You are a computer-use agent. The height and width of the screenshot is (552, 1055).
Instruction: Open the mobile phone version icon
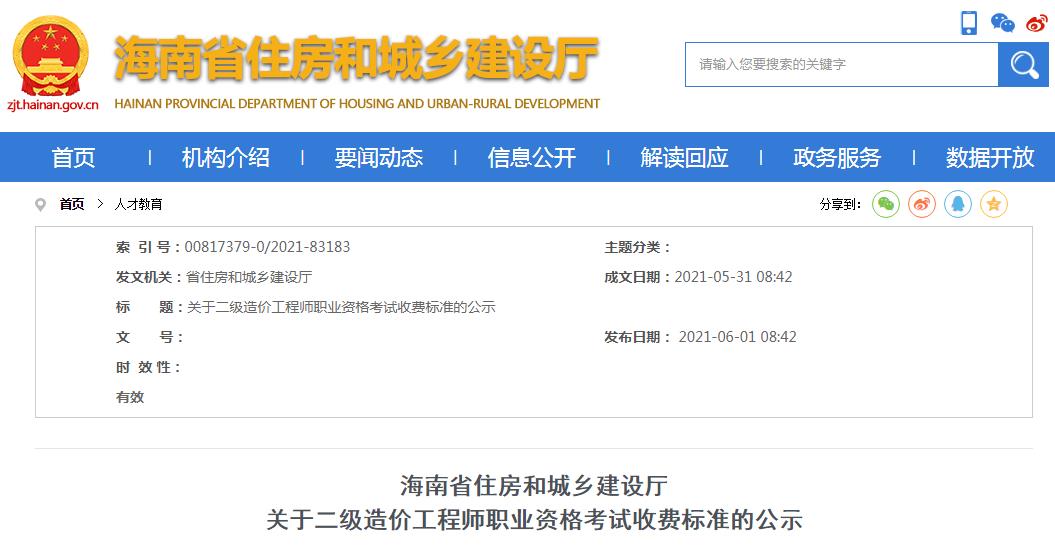969,23
